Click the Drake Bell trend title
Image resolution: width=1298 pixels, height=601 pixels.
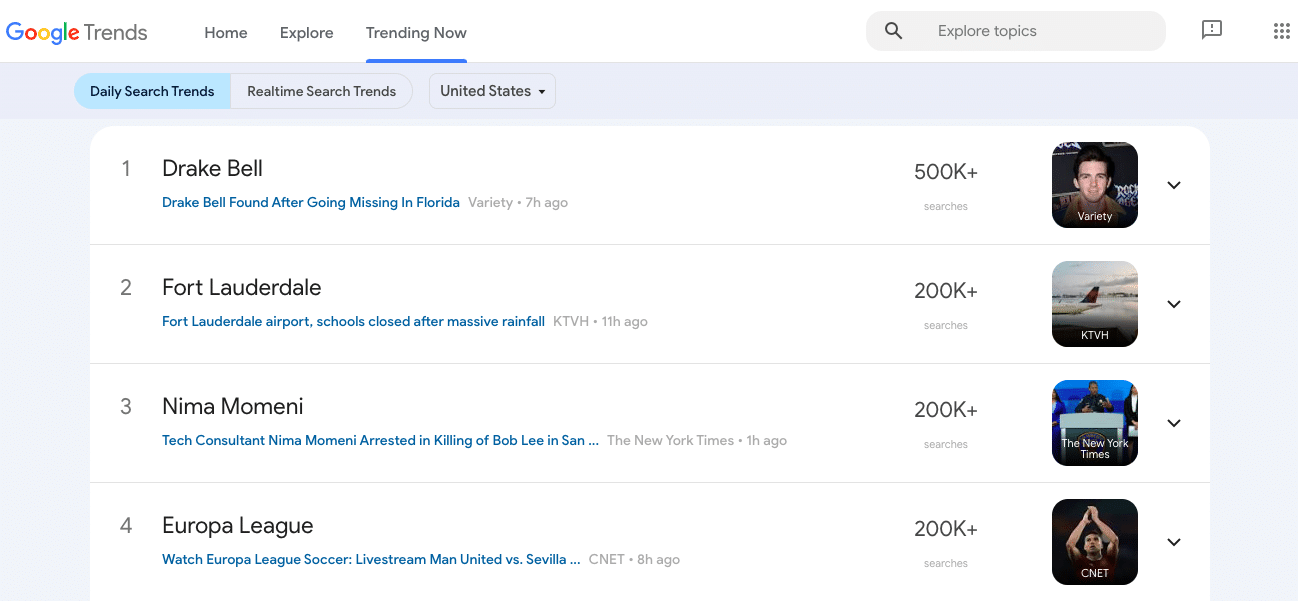coord(212,168)
